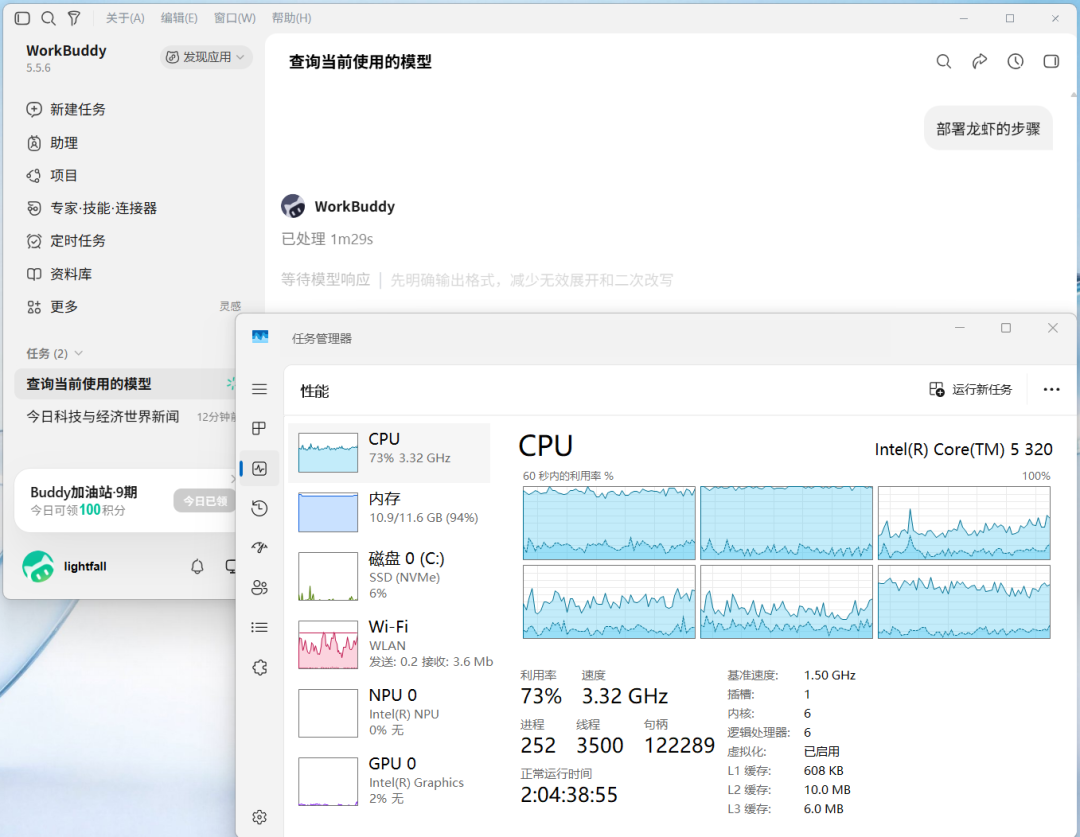The width and height of the screenshot is (1080, 837).
Task: Select NPU 0 in performance list
Action: point(389,712)
